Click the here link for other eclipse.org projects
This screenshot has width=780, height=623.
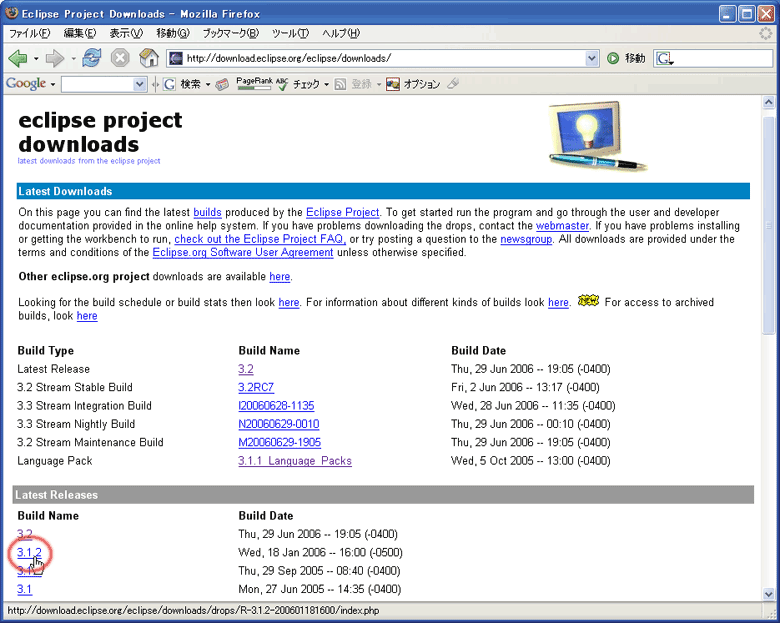280,277
